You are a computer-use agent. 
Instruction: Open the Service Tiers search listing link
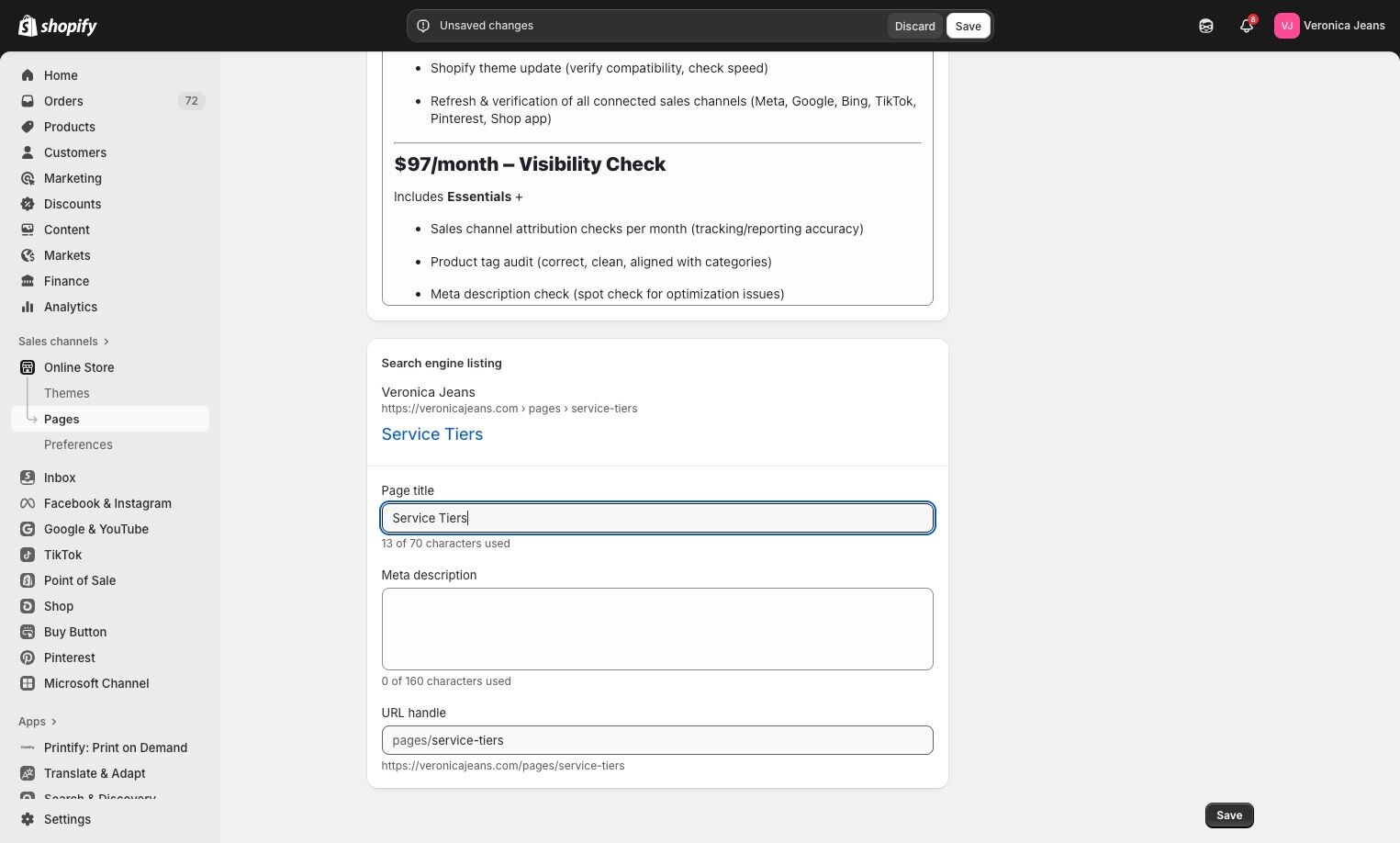pos(431,434)
